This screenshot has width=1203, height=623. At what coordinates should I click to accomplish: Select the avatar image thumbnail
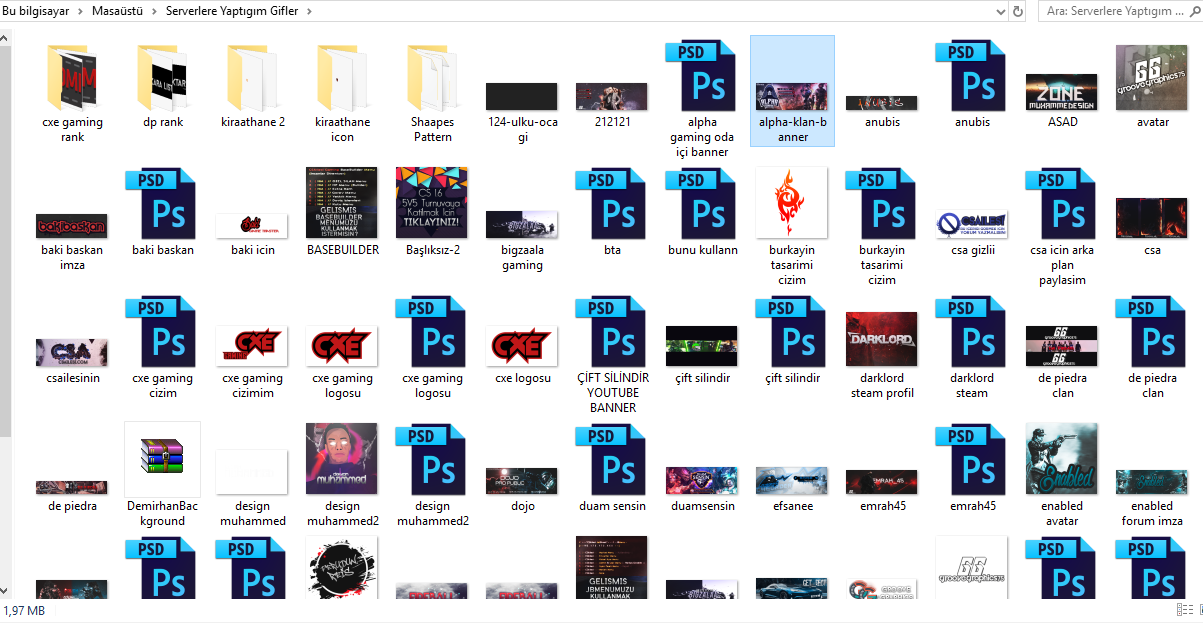[1152, 77]
